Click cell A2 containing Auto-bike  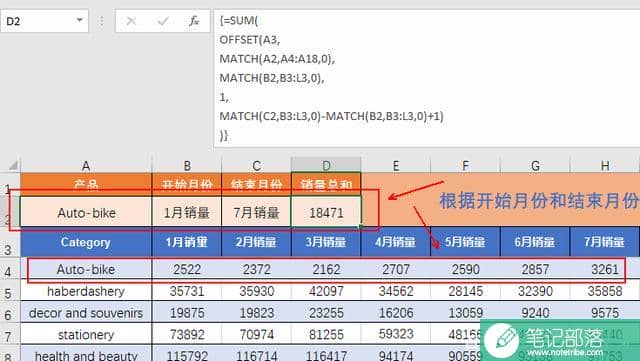coord(86,212)
